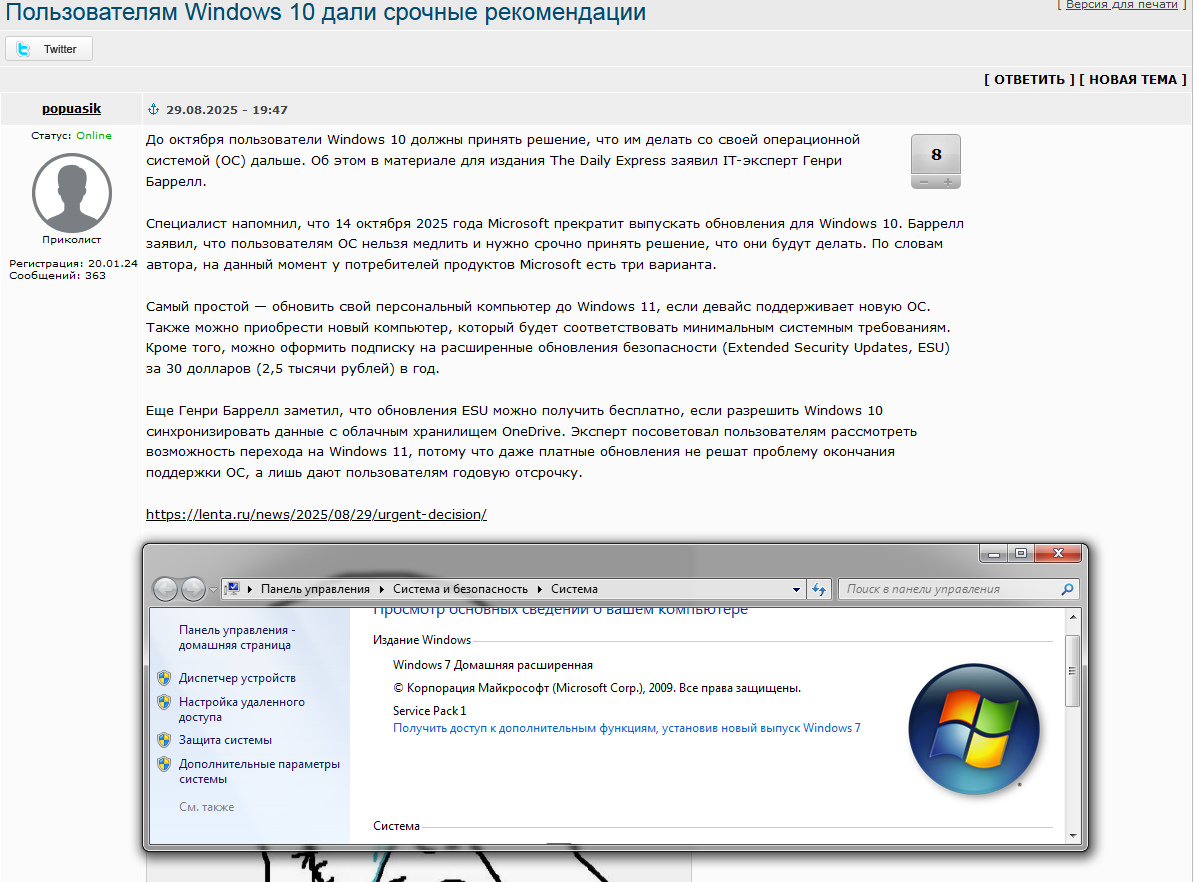Click the Издание Windows section heading
Image resolution: width=1195 pixels, height=882 pixels.
click(x=421, y=640)
